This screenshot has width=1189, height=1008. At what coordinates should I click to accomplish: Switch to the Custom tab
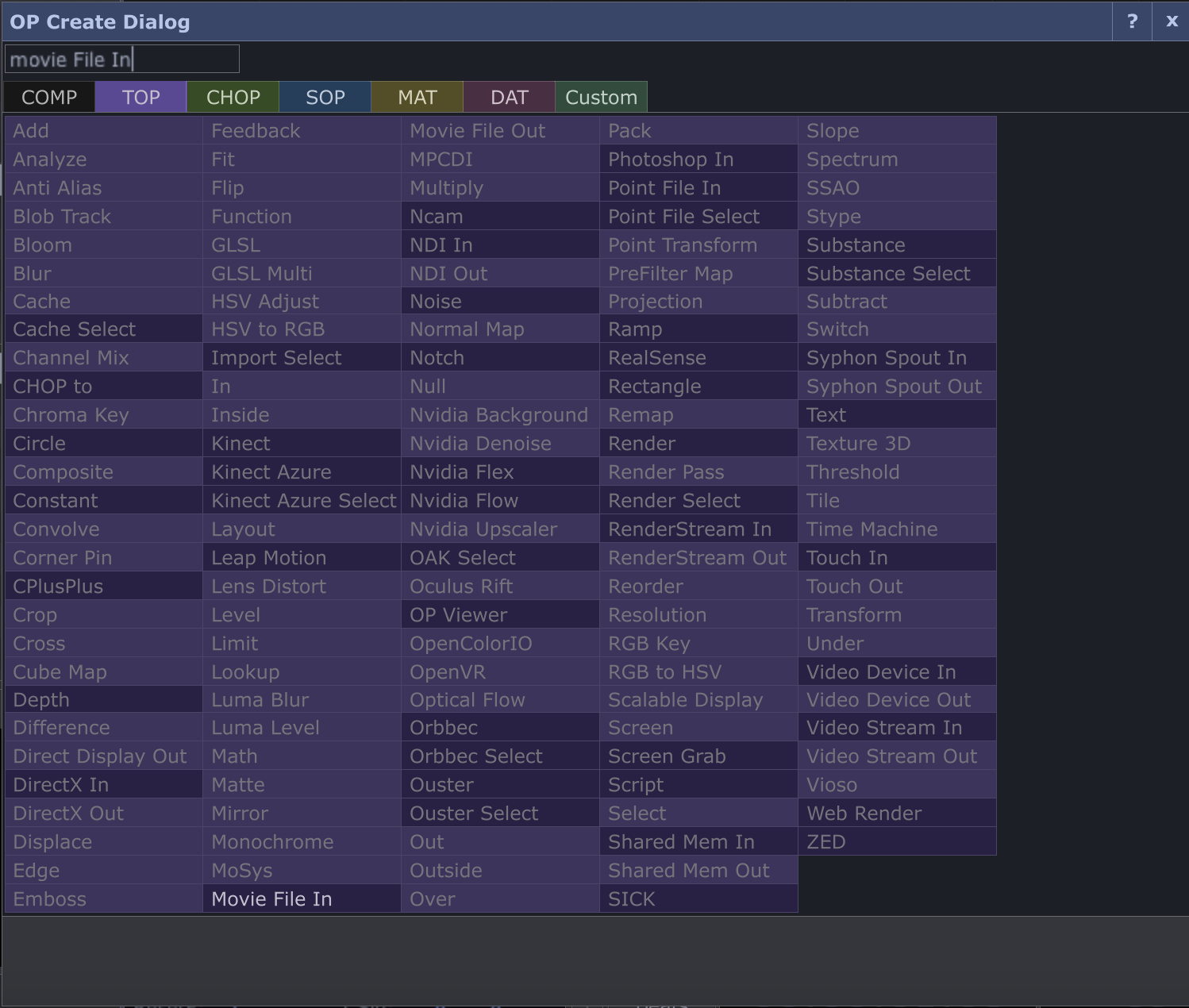[x=601, y=98]
